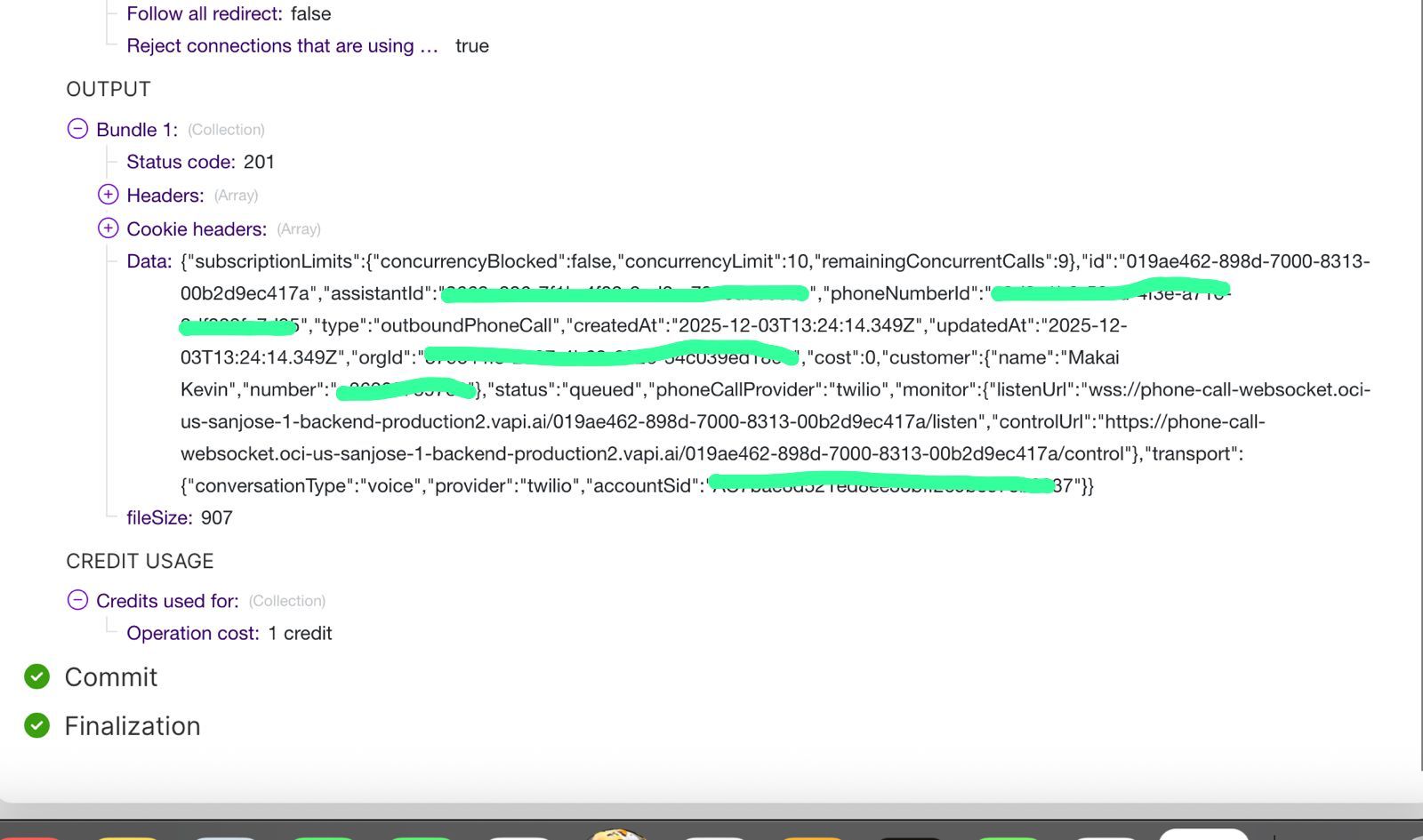Select the 'true' value for Reject connections
Screen dimensions: 1423x840
click(x=472, y=46)
